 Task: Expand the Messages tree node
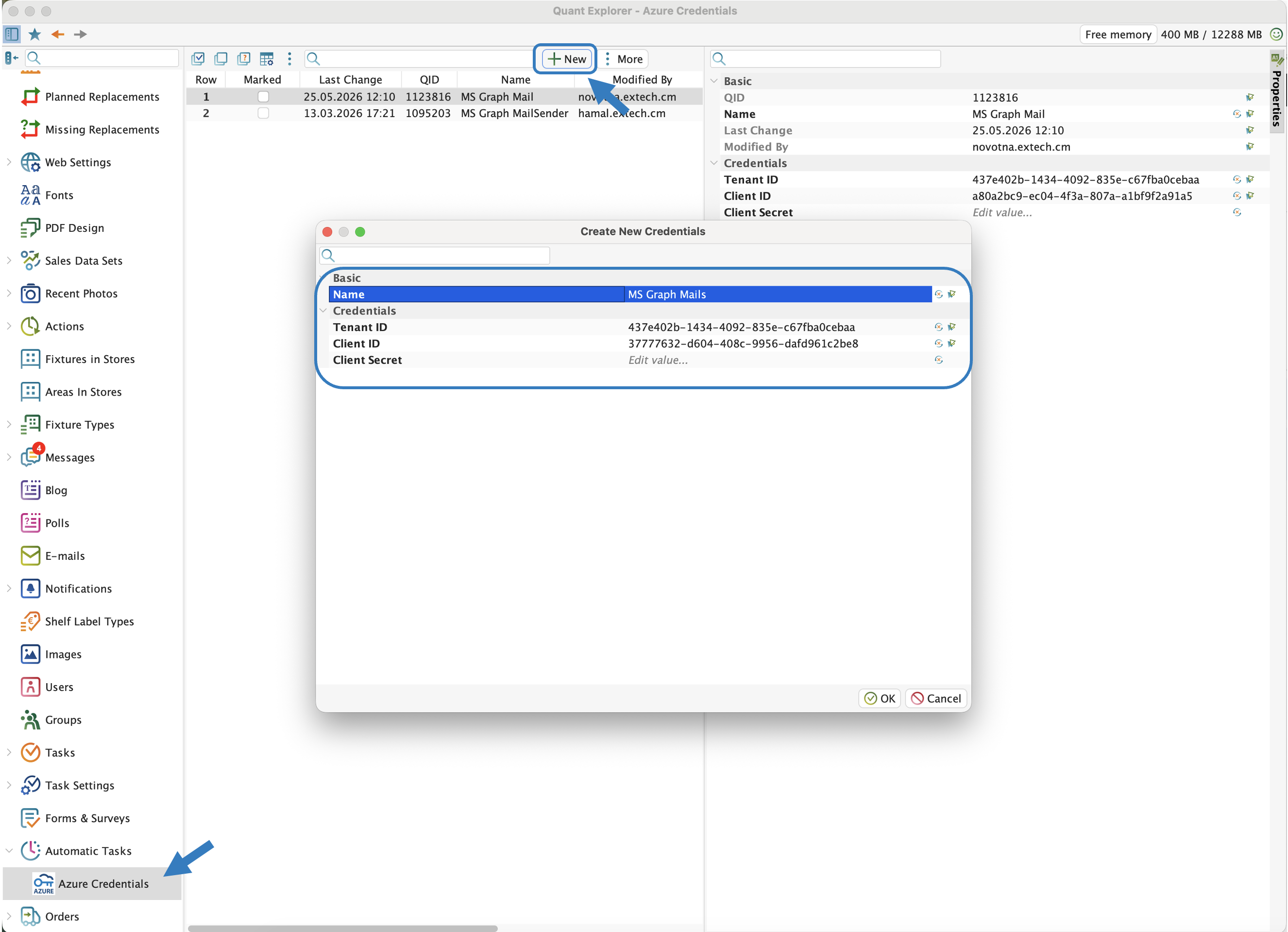click(x=9, y=457)
